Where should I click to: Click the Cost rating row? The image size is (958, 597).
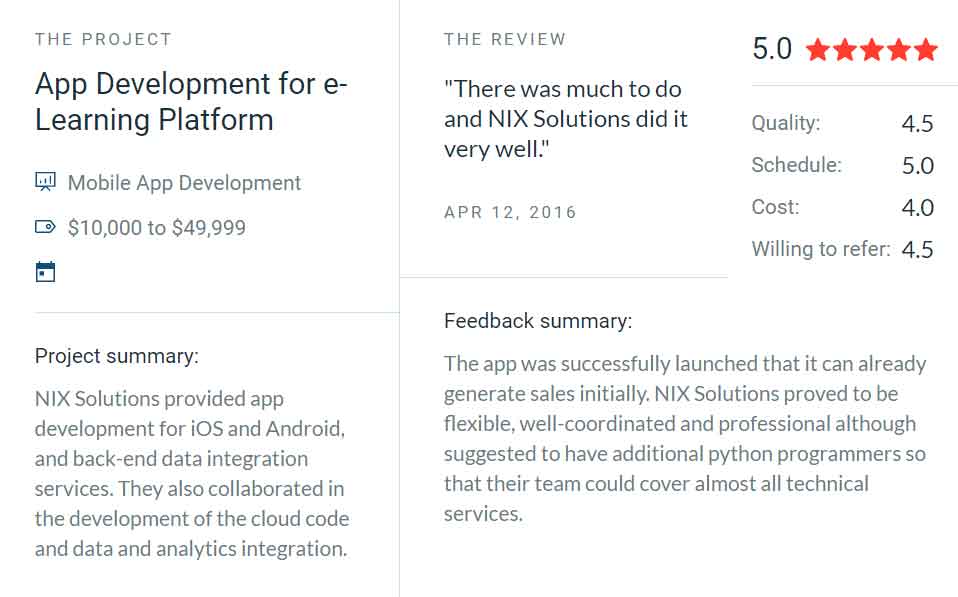[843, 208]
